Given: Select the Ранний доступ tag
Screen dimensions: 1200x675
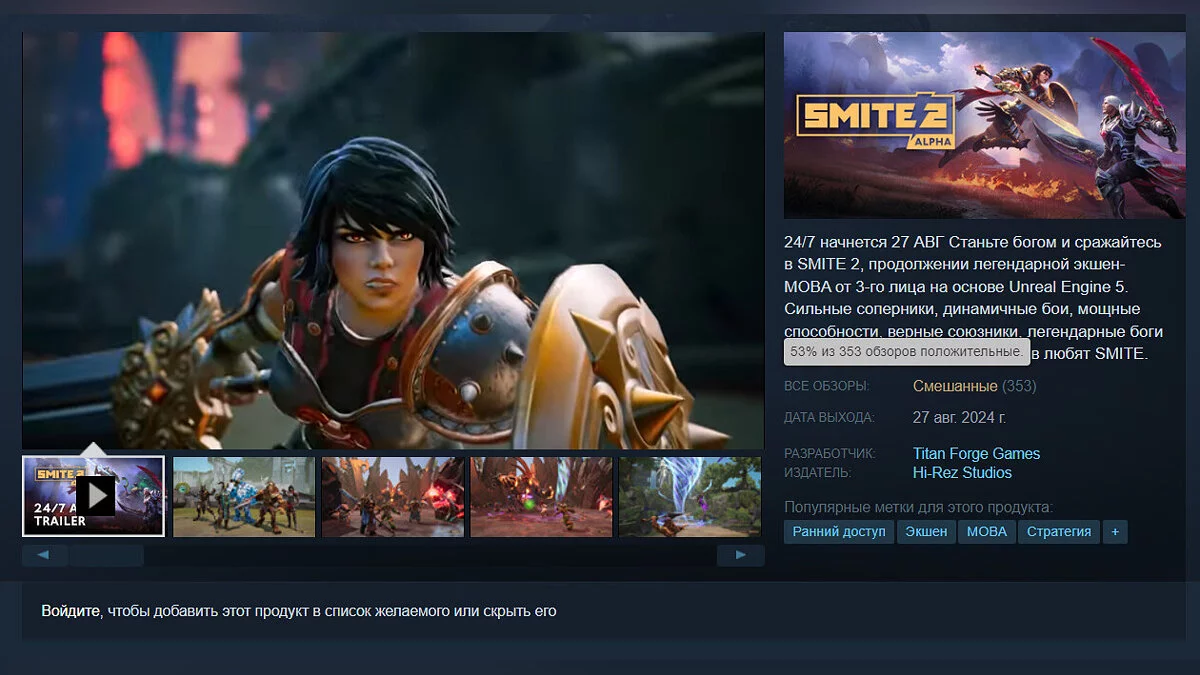Looking at the screenshot, I should [x=839, y=532].
